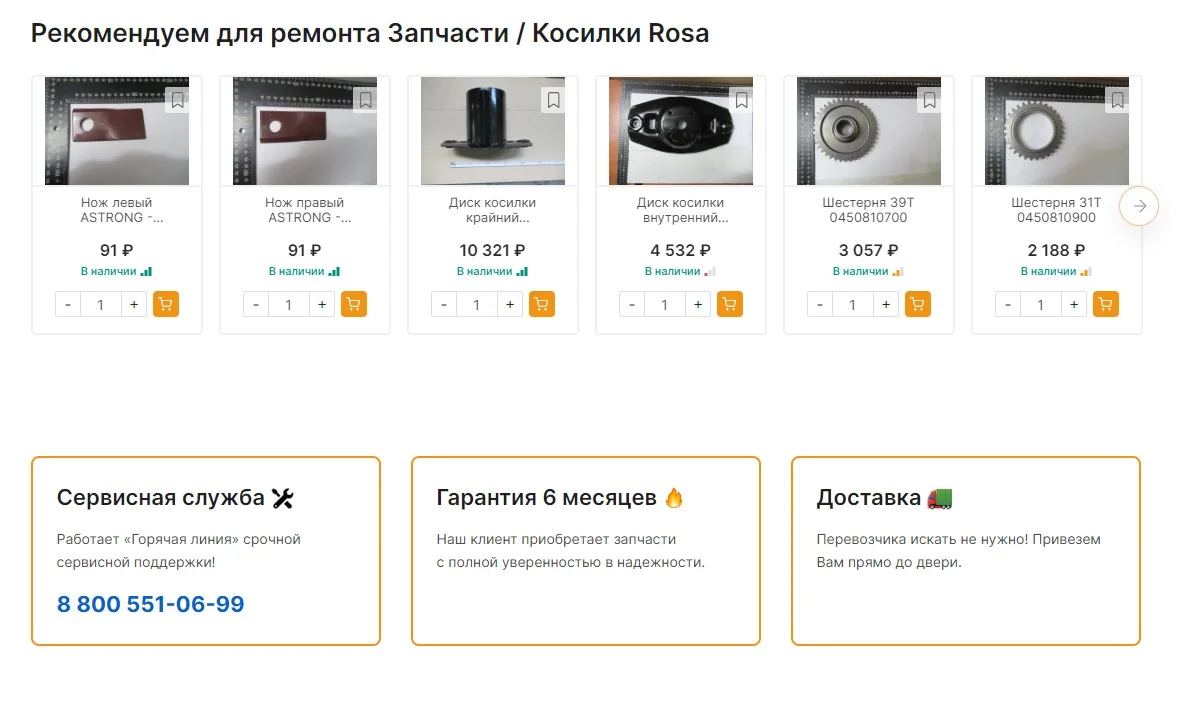Bookmark the Нож левый ASTRONG product
Screen dimensions: 1182x703
click(x=177, y=100)
